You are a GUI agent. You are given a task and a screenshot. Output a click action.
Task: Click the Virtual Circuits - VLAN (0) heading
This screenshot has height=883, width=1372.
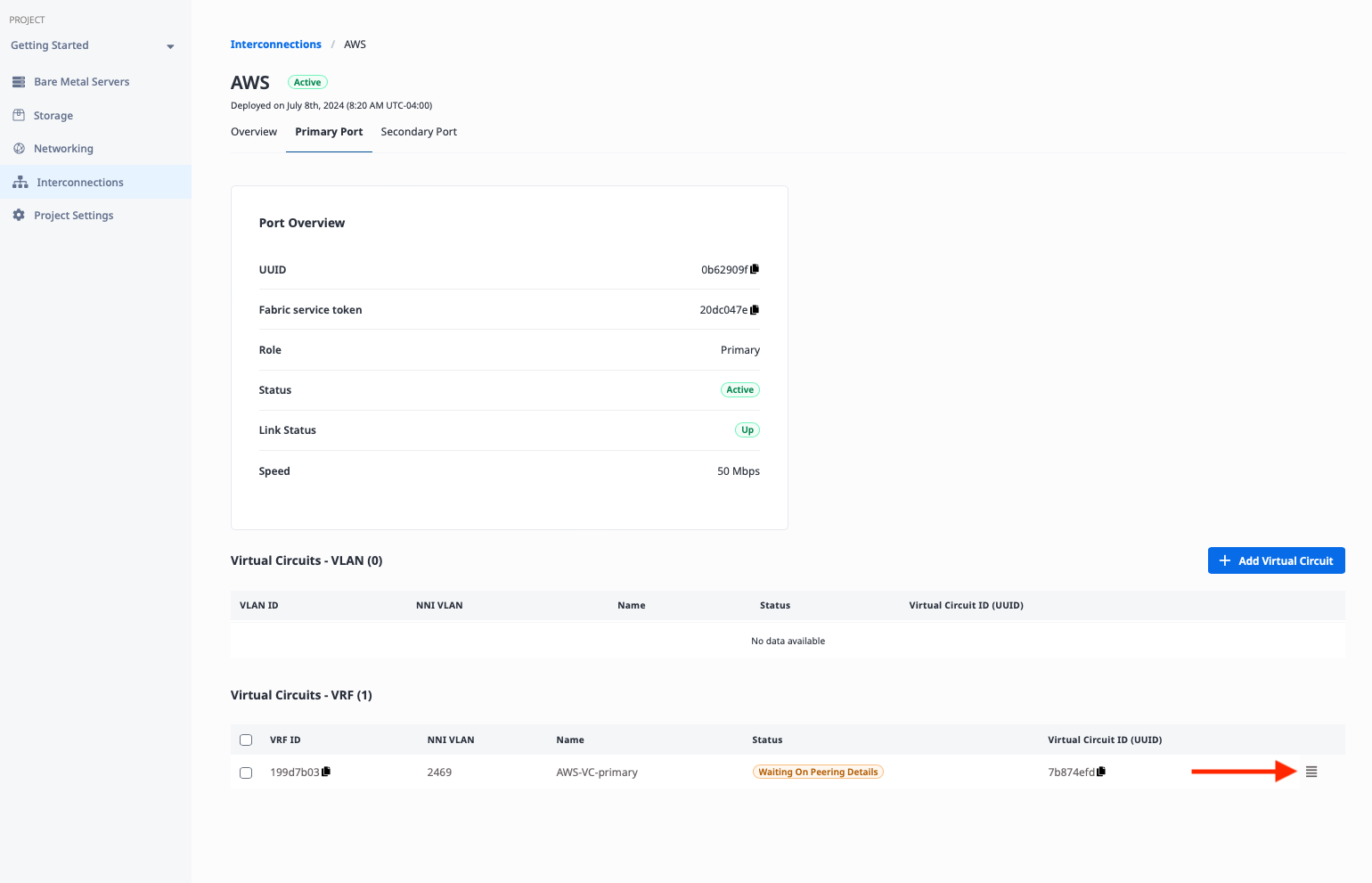tap(306, 560)
